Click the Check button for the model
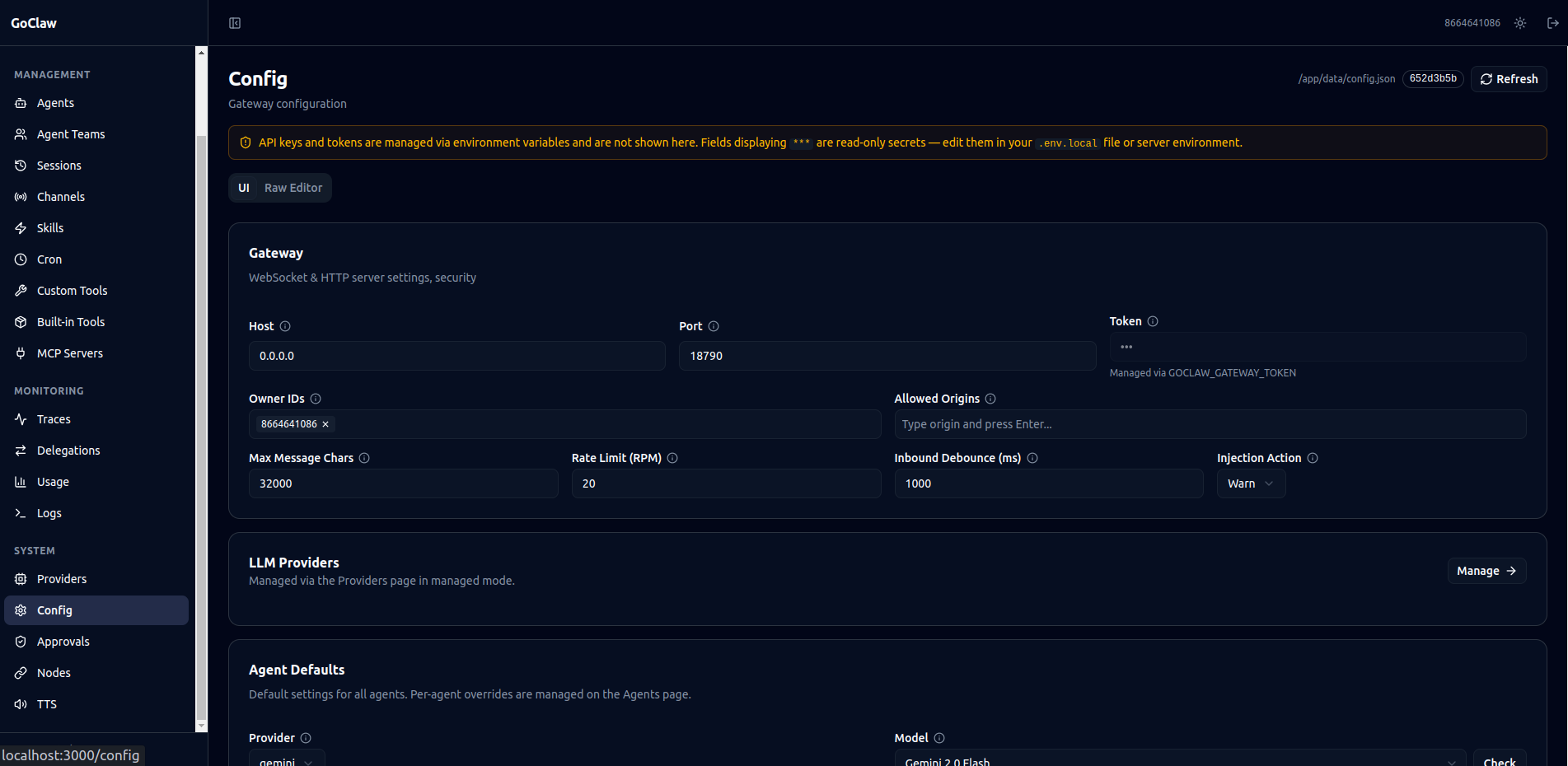The image size is (1568, 766). click(1500, 759)
